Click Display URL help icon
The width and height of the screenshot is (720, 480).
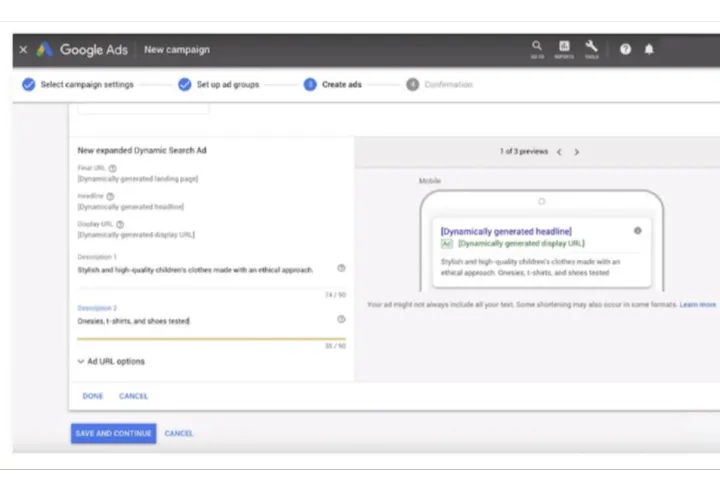(120, 224)
